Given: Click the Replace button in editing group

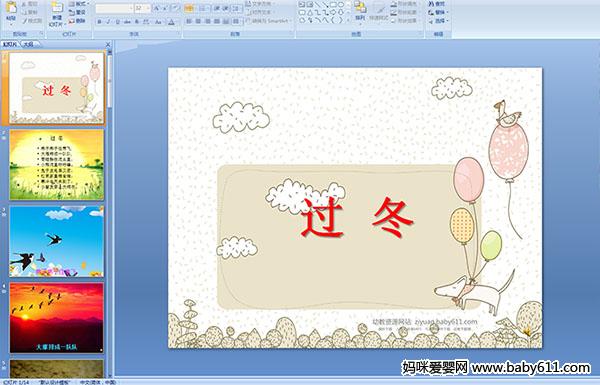Looking at the screenshot, I should coord(437,12).
